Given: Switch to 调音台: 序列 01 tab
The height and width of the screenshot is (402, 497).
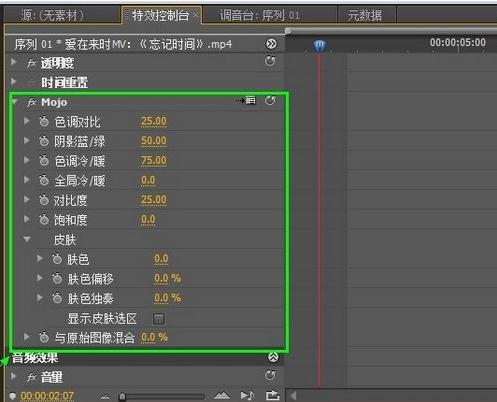Looking at the screenshot, I should pyautogui.click(x=259, y=15).
